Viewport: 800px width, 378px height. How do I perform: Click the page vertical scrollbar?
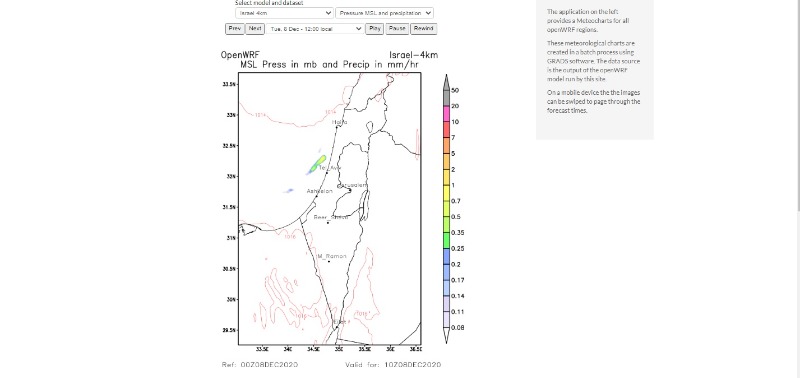pos(797,105)
